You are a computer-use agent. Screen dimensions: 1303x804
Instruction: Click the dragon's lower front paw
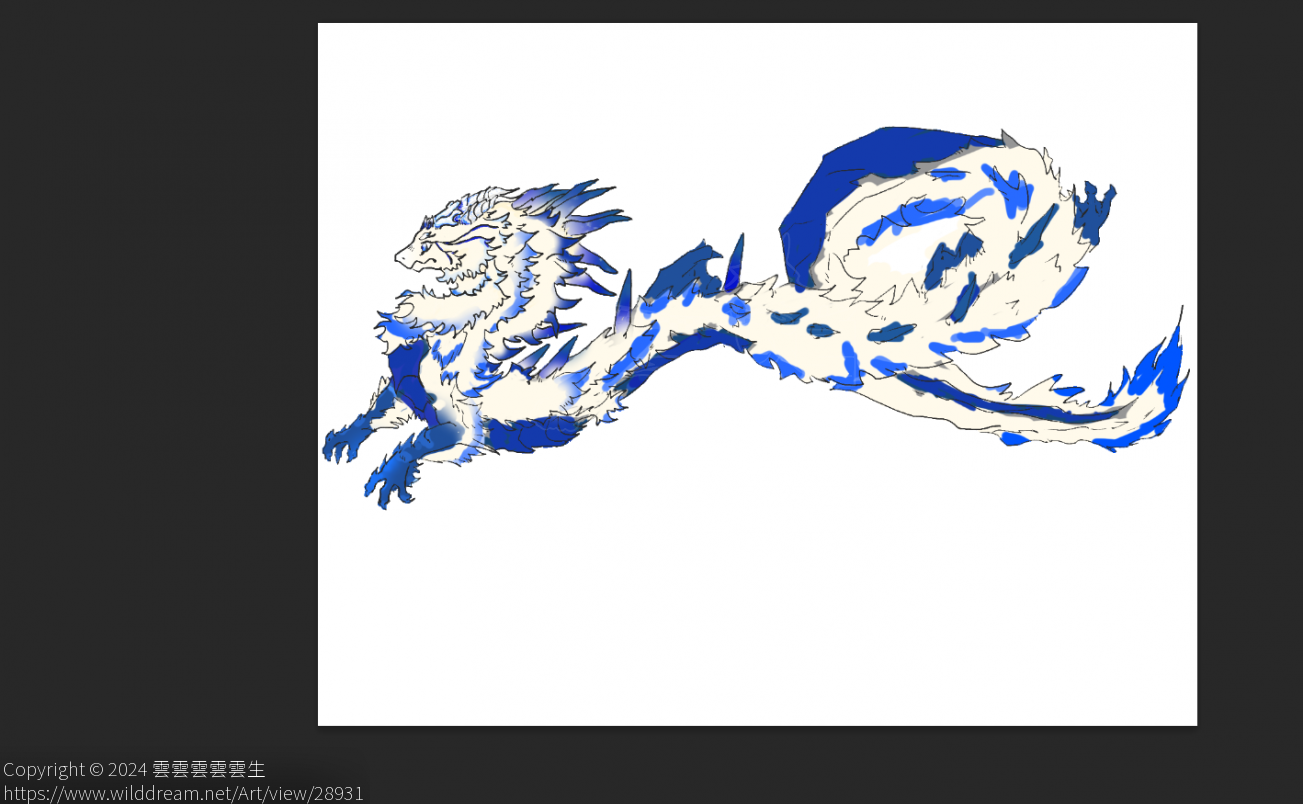point(392,486)
